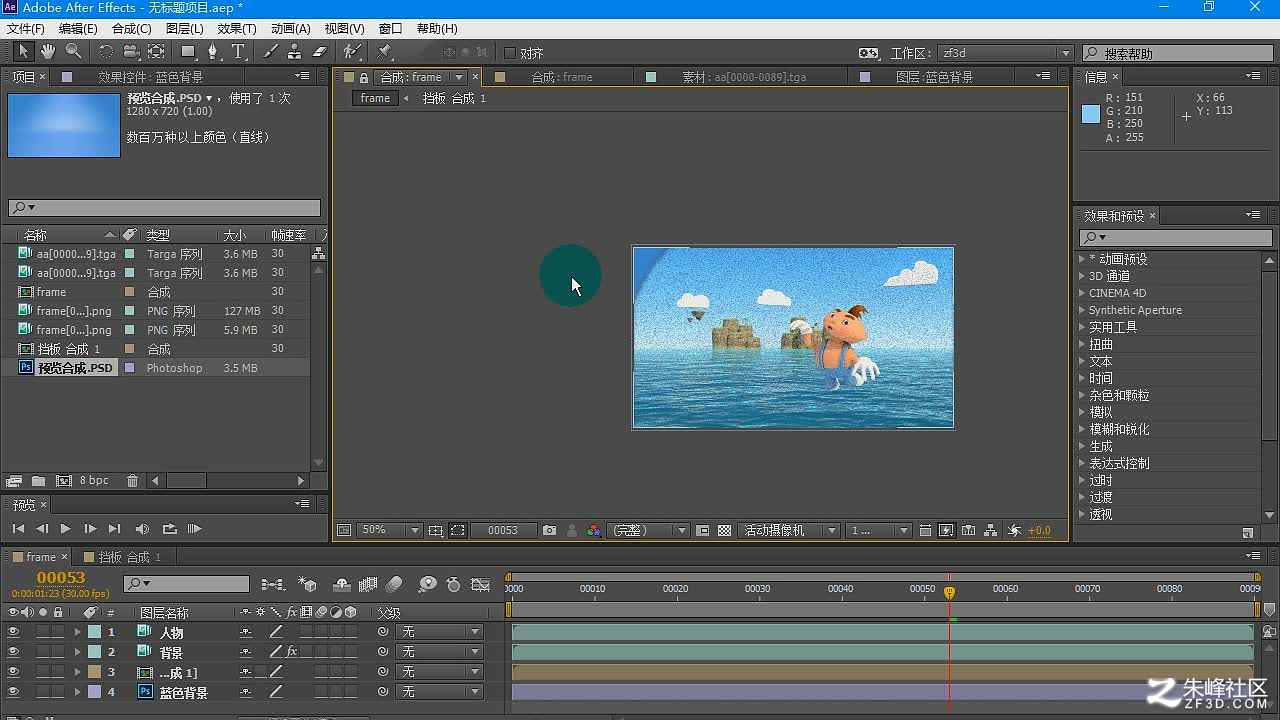Open the 文件(F) menu
The image size is (1280, 720).
[x=25, y=29]
